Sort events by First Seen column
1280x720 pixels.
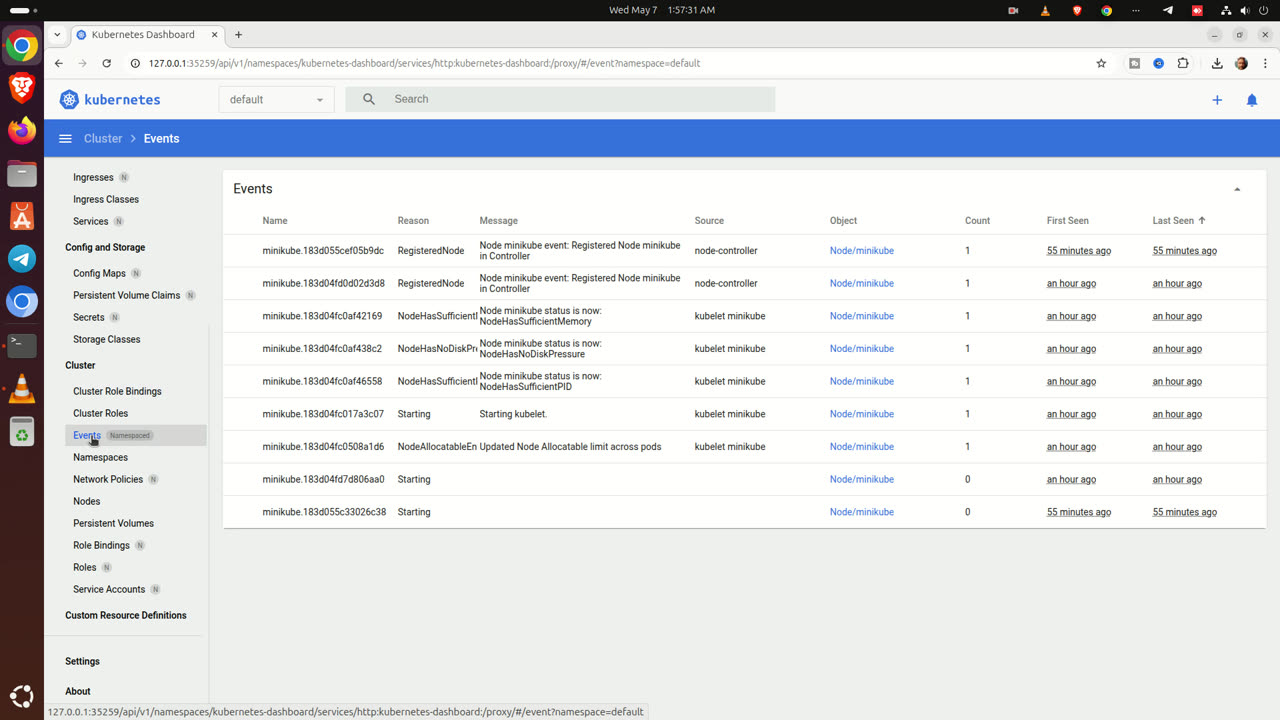pos(1067,221)
